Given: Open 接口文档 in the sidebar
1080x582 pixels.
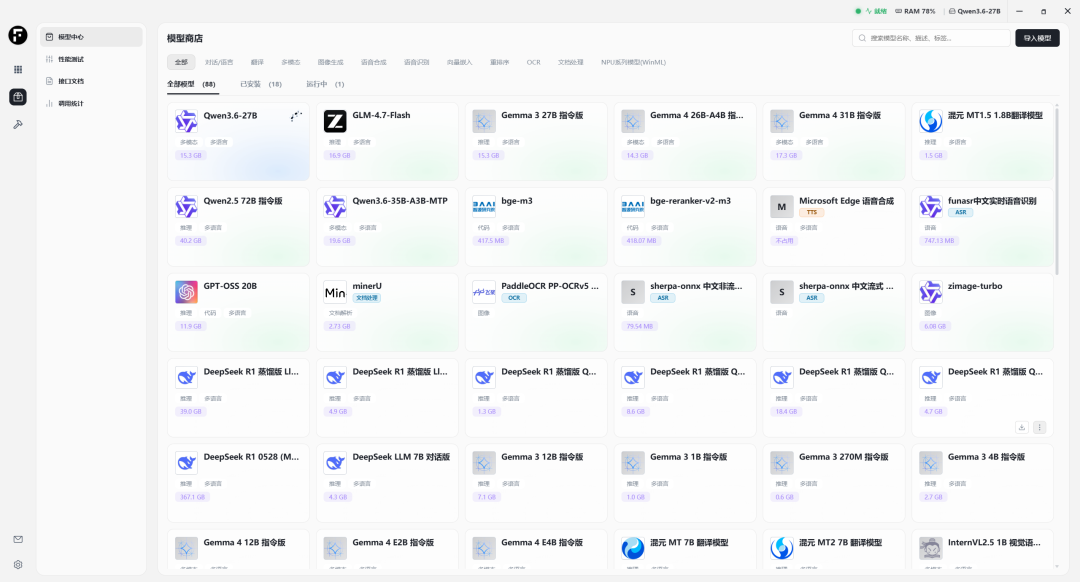Looking at the screenshot, I should pyautogui.click(x=91, y=81).
